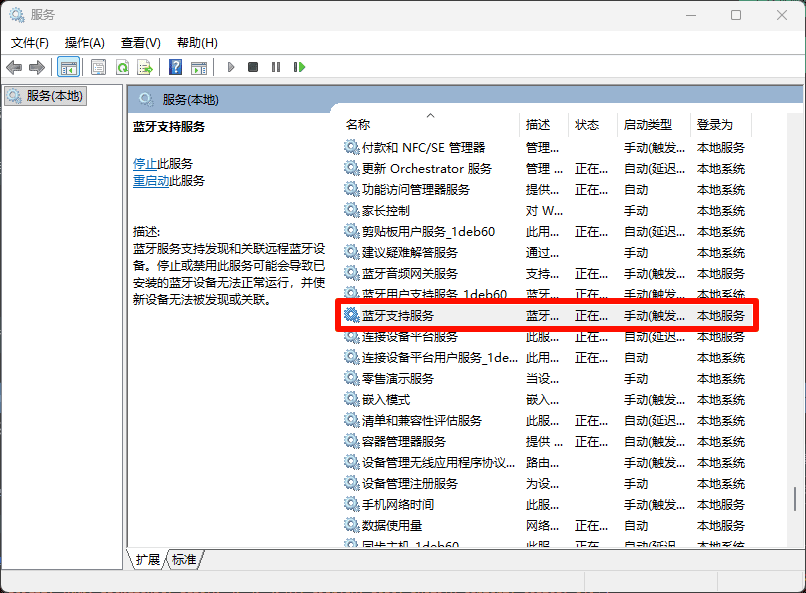806x593 pixels.
Task: Click the 停止 link to stop this service
Action: [x=145, y=164]
